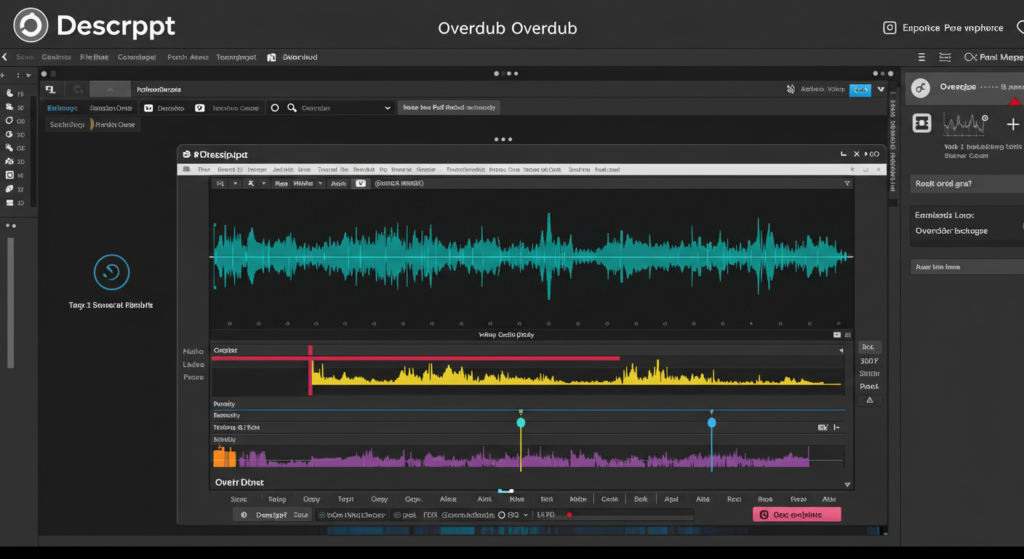The image size is (1024, 559).
Task: Select the teal timeline marker handle
Action: pyautogui.click(x=520, y=423)
